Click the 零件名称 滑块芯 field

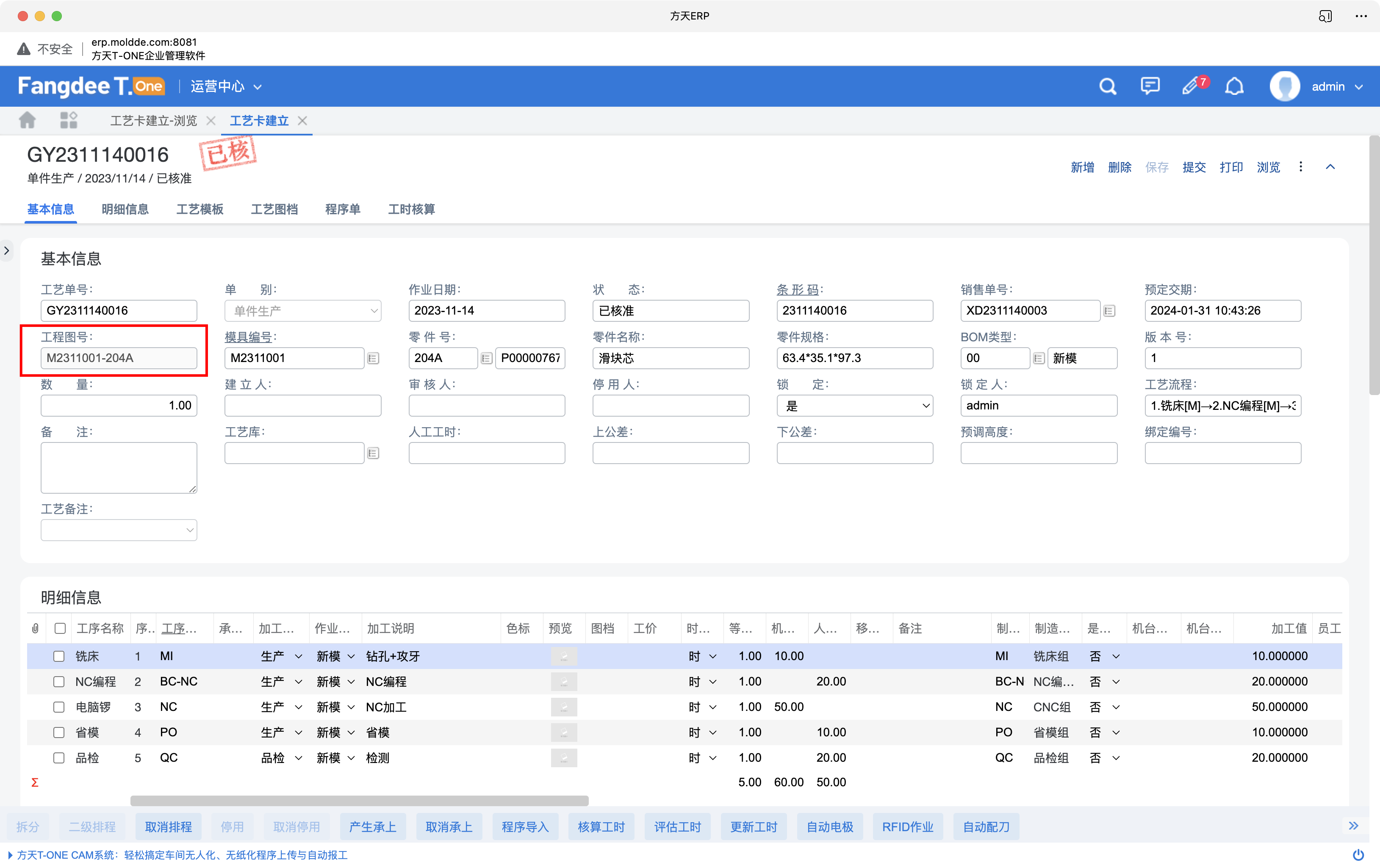point(671,358)
